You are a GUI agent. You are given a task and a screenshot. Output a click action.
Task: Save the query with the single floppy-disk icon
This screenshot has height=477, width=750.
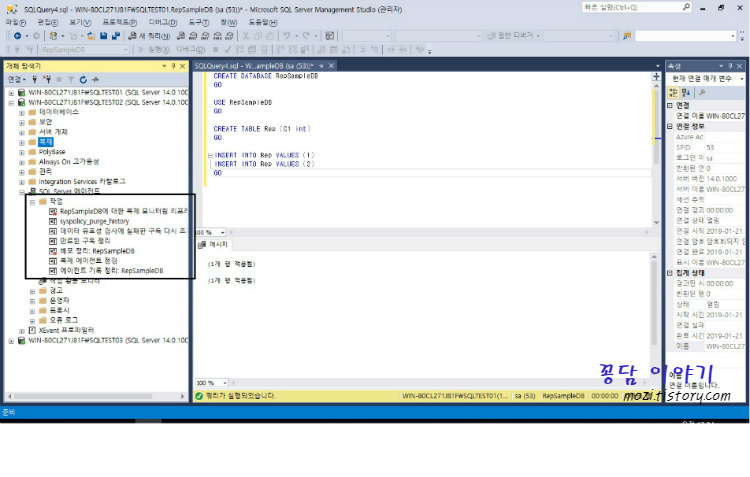pos(103,36)
